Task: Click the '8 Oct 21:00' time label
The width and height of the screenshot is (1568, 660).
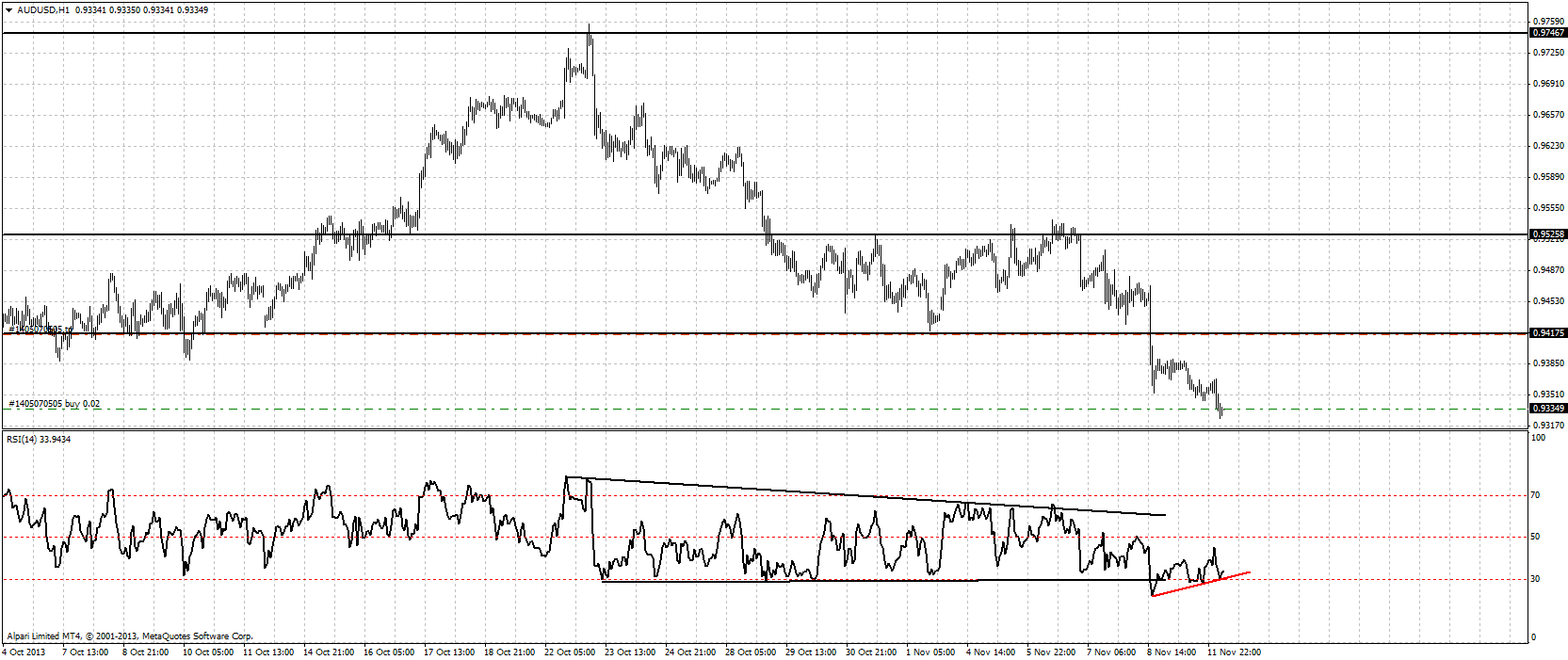Action: [x=146, y=652]
